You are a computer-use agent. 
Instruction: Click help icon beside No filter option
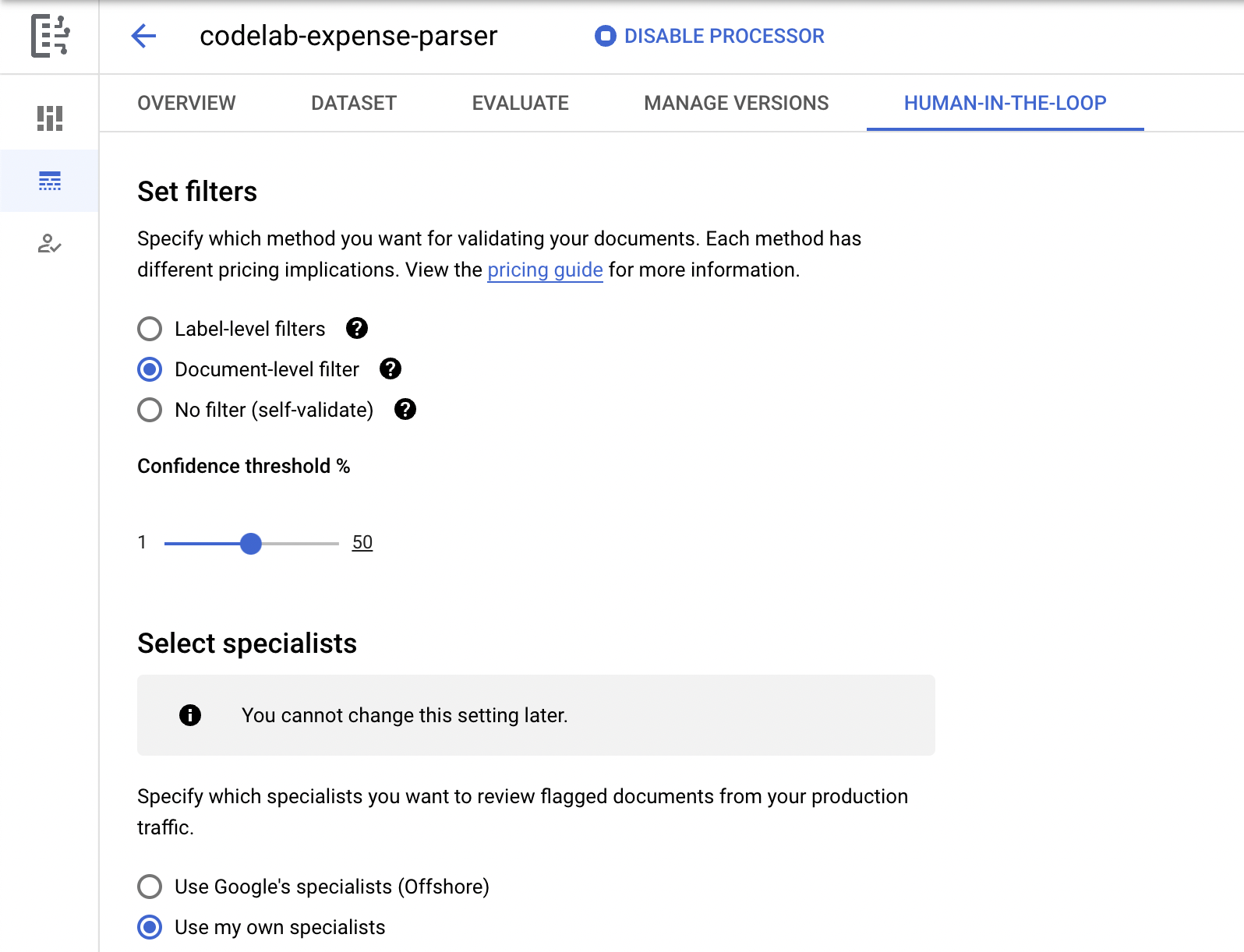tap(405, 410)
